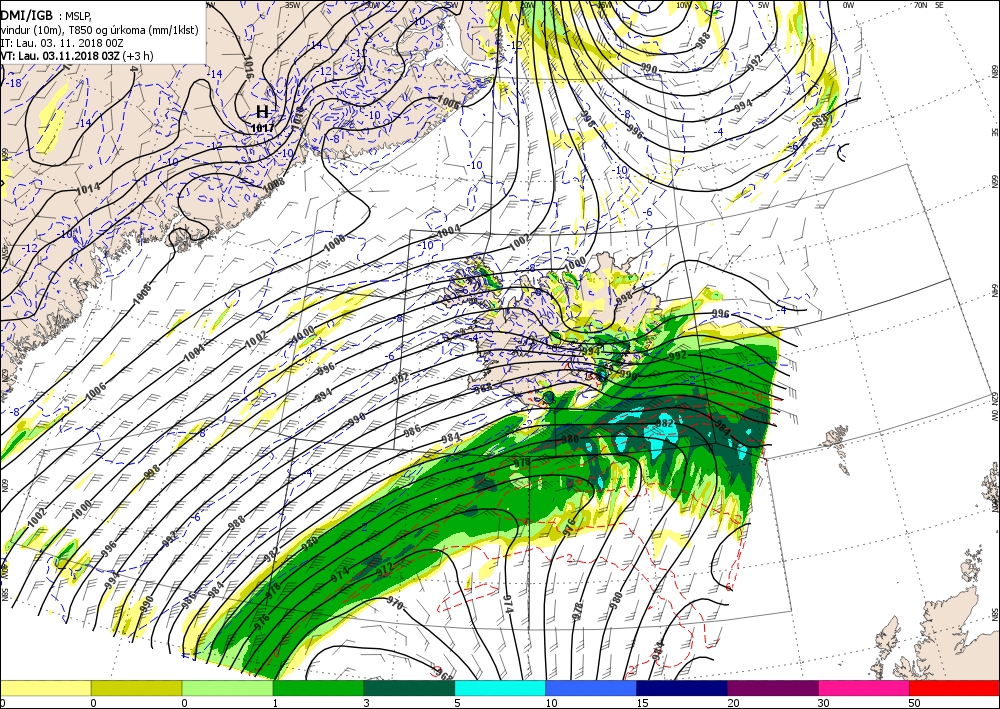Image resolution: width=1000 pixels, height=709 pixels.
Task: Click the 'VT: Lau. 03.11.2018 03Z (+3 h)' line
Action: tap(77, 55)
